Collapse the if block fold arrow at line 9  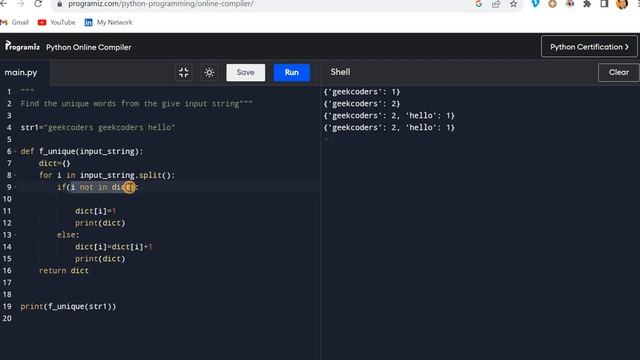pyautogui.click(x=16, y=187)
